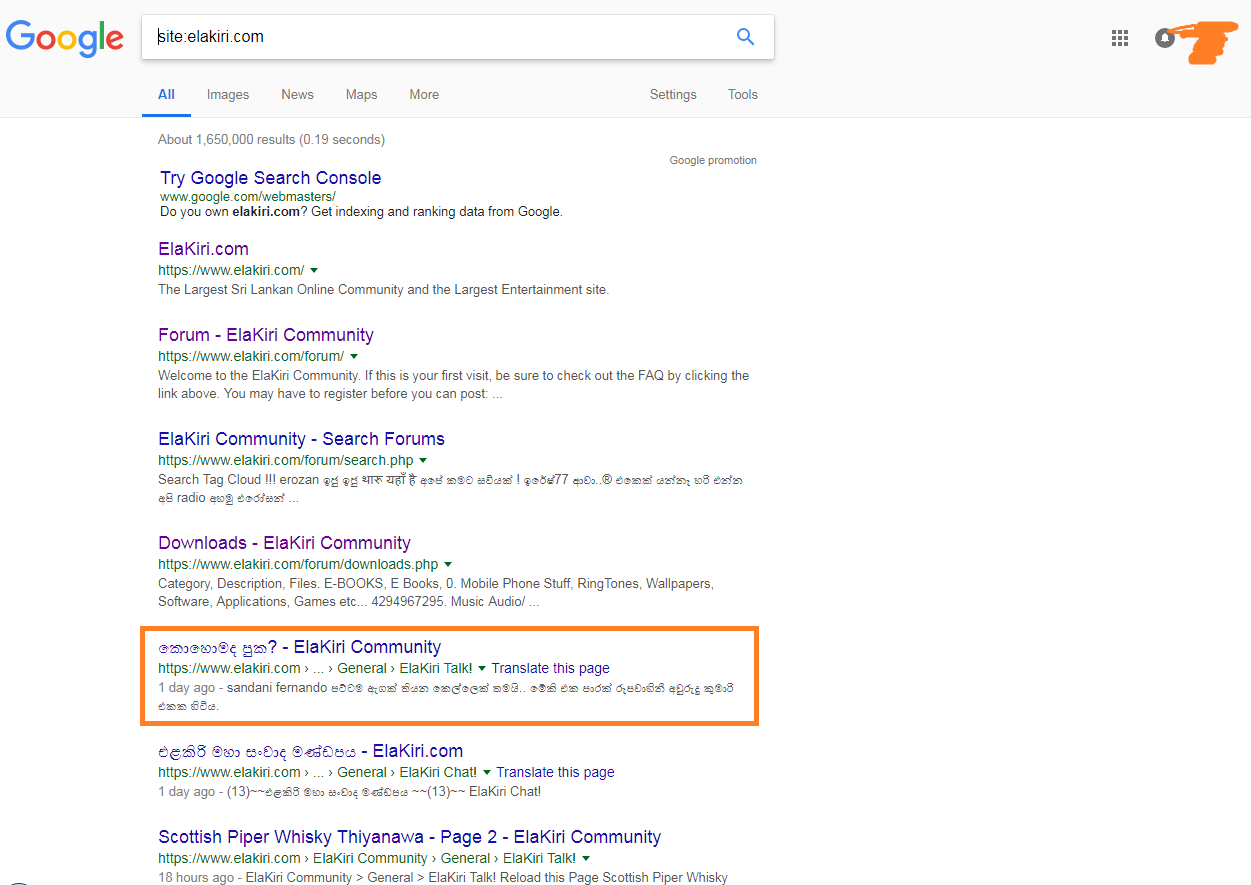Screen dimensions: 1251x885
Task: Expand arrow next to forum/downloads.php URL
Action: [x=448, y=565]
